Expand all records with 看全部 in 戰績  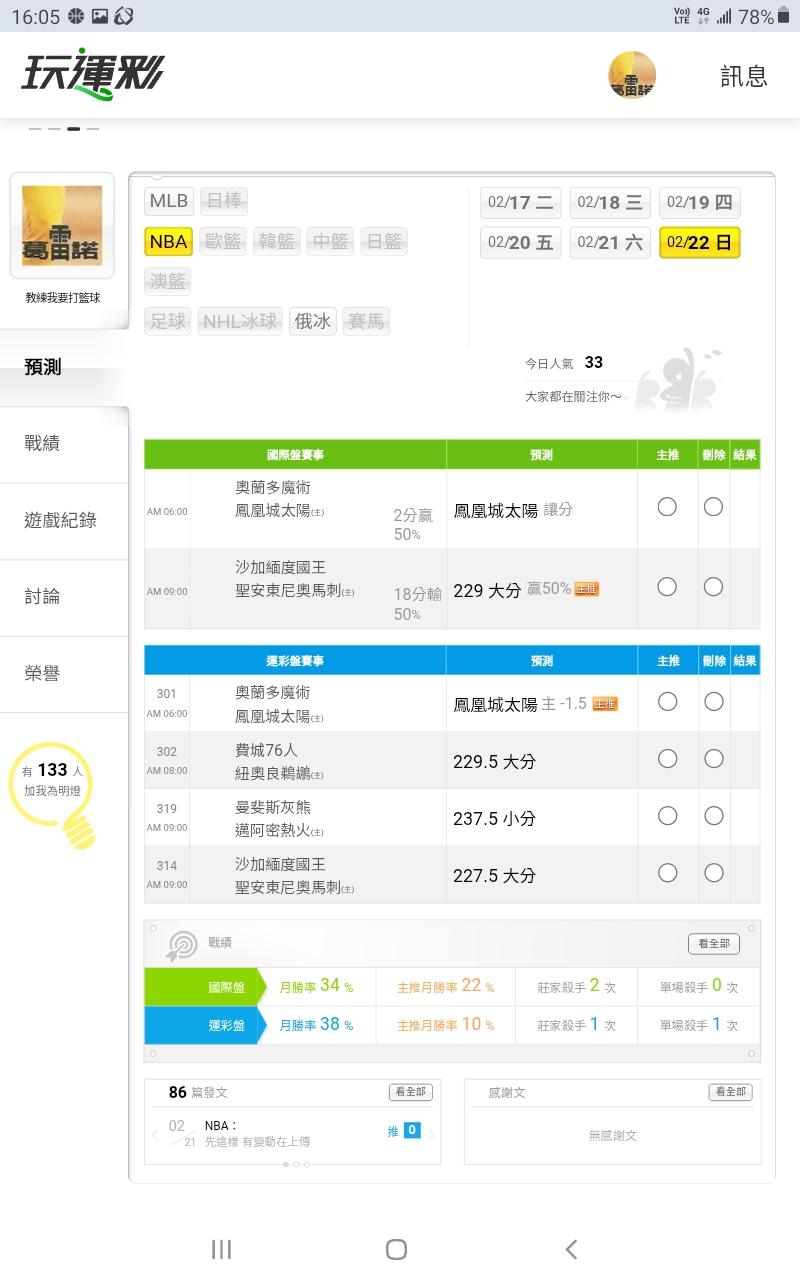coord(714,944)
